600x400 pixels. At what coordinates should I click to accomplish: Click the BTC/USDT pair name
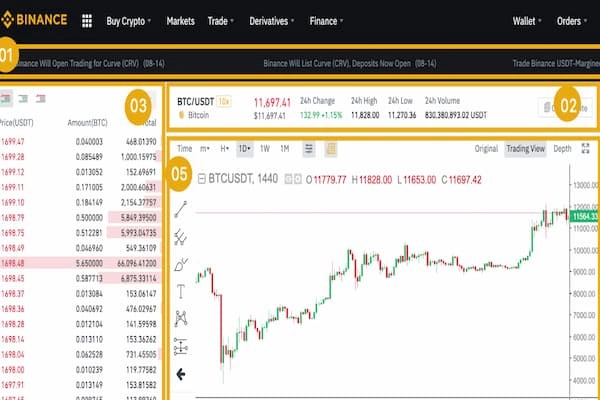(195, 102)
